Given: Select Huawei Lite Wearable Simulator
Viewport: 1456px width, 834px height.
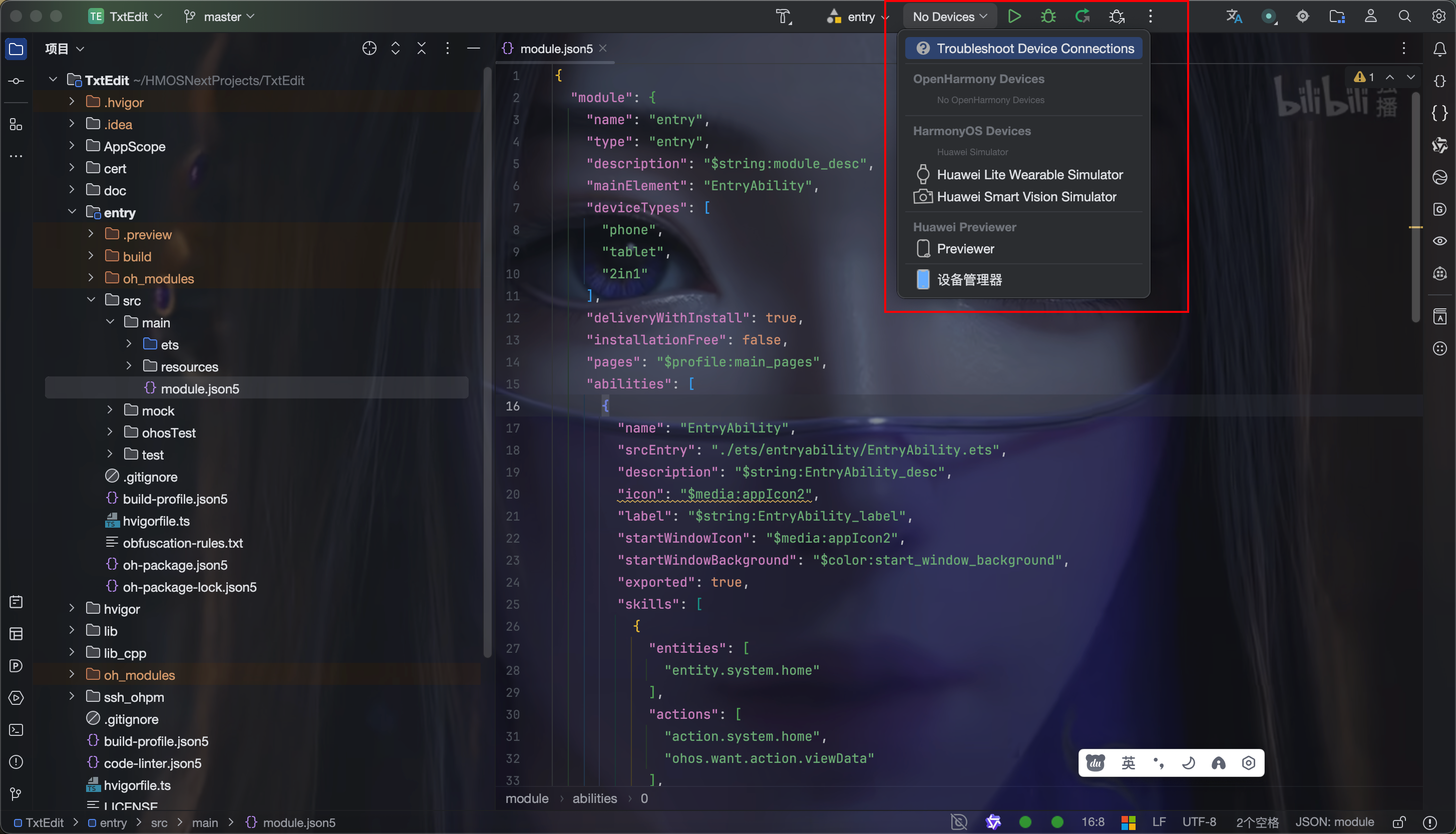Looking at the screenshot, I should coord(1029,175).
